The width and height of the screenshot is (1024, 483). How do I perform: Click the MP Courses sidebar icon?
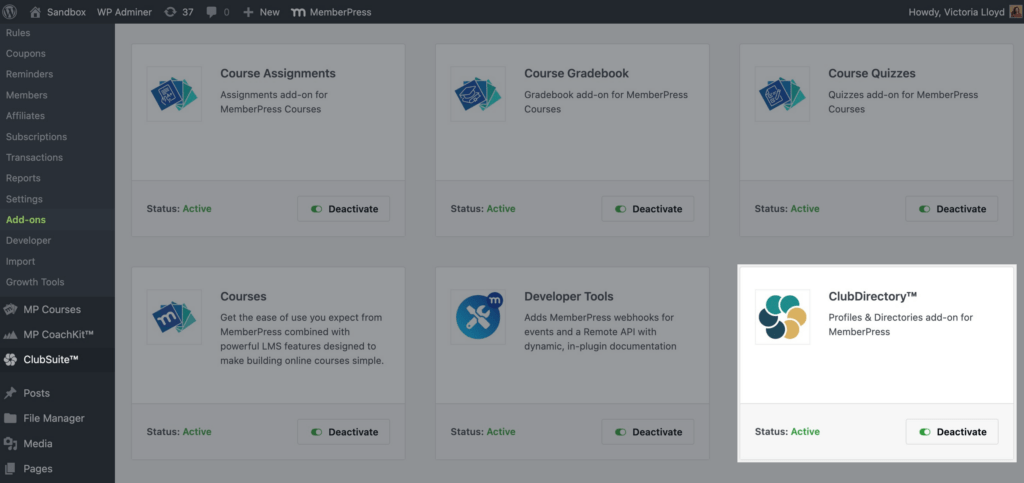tap(10, 309)
